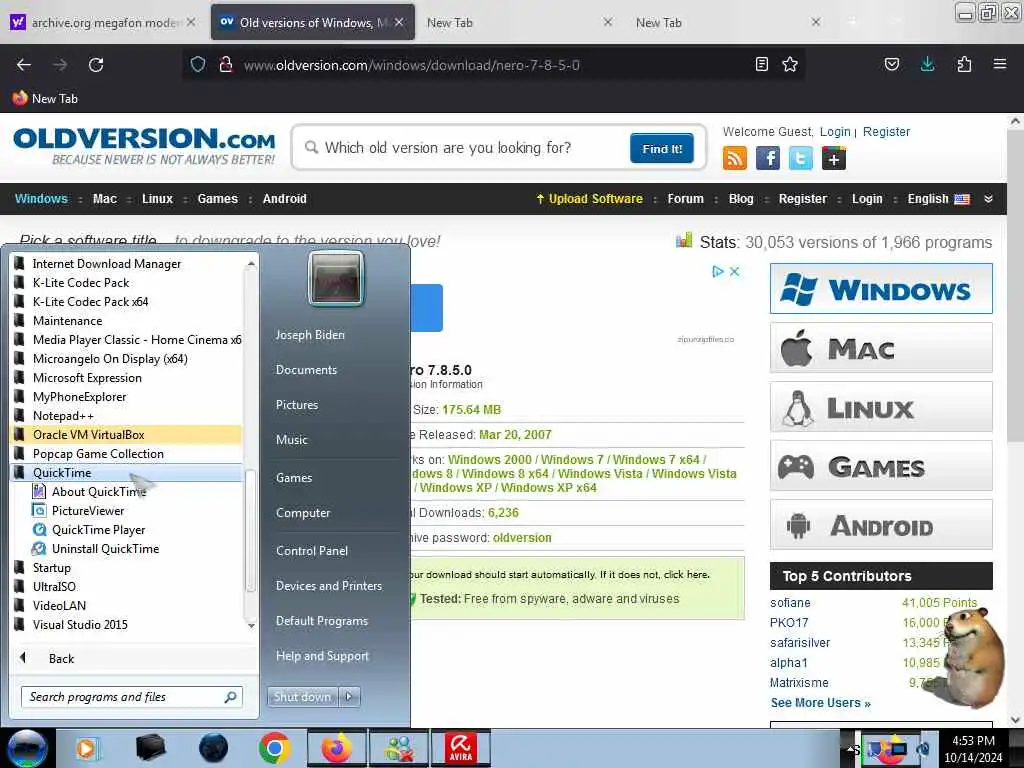Open the media player taskbar icon
Screen dimensions: 1024x768
[x=87, y=748]
